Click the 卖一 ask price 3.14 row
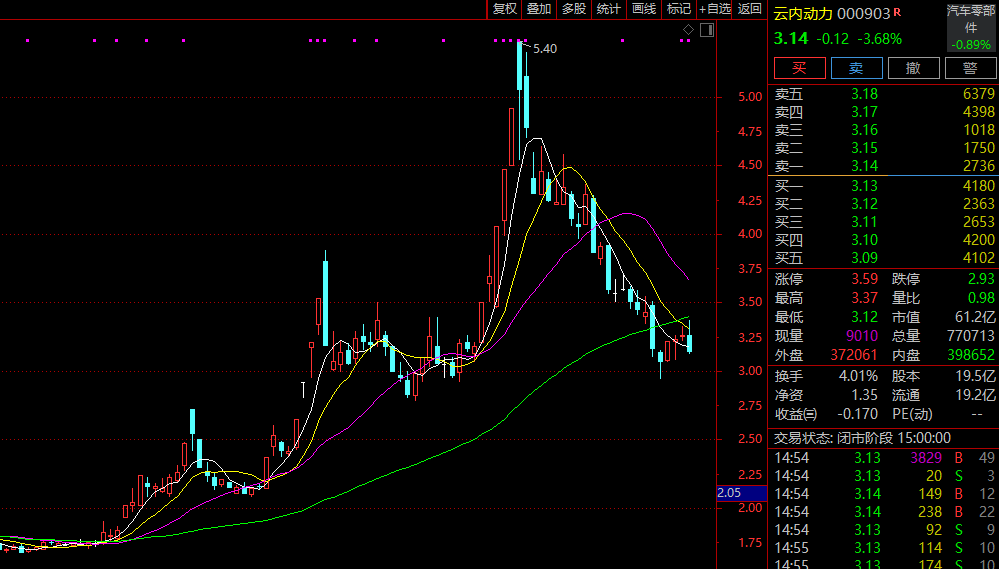Viewport: 999px width, 569px height. point(884,166)
